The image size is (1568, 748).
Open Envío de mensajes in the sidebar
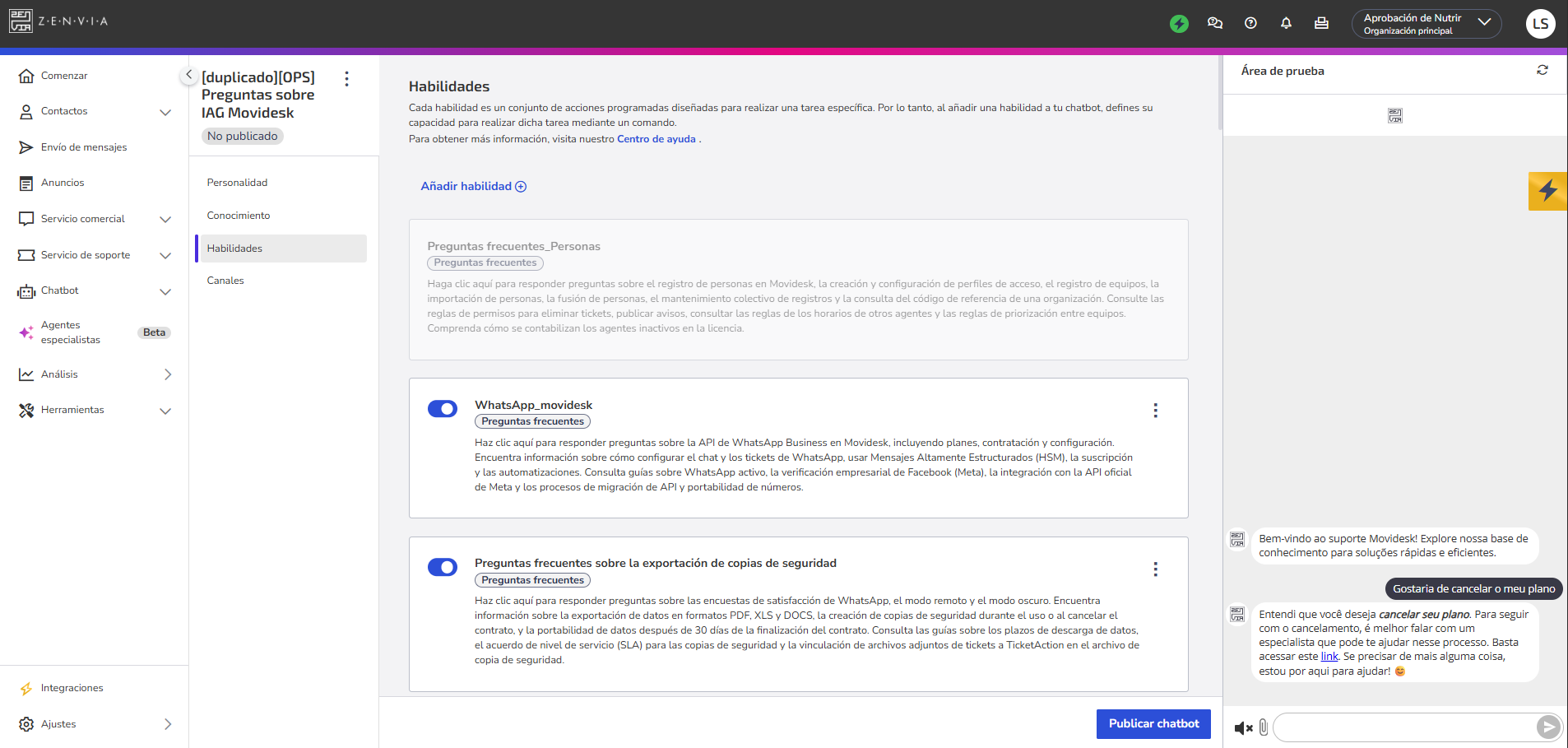click(x=84, y=147)
